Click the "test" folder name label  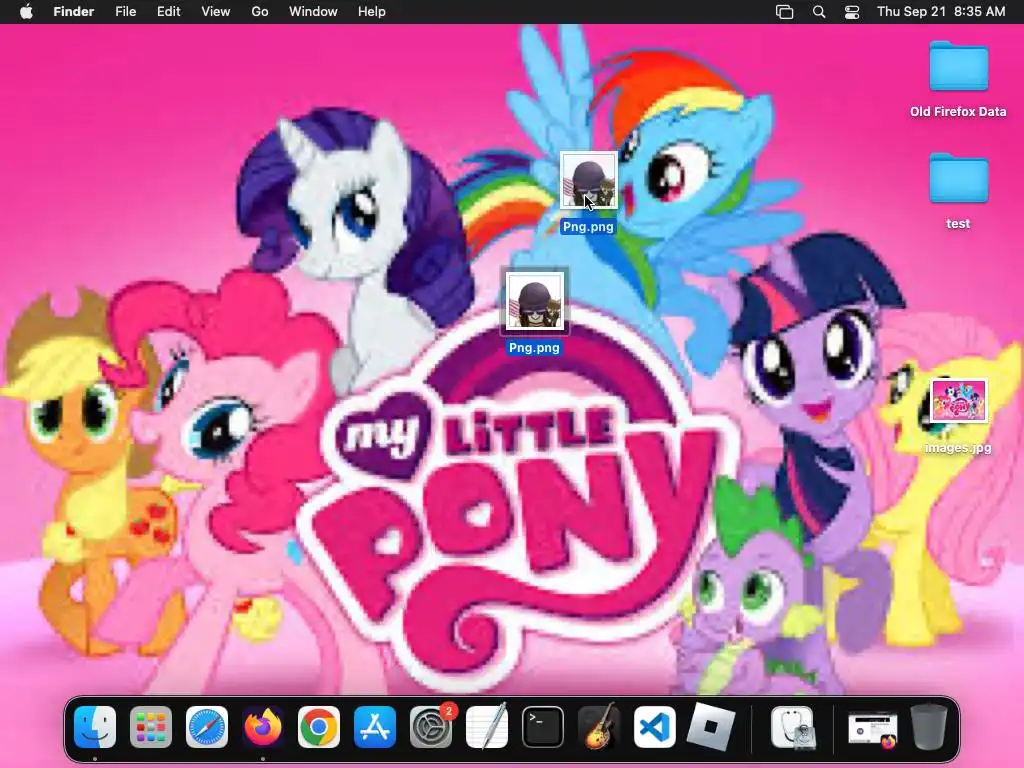point(958,223)
